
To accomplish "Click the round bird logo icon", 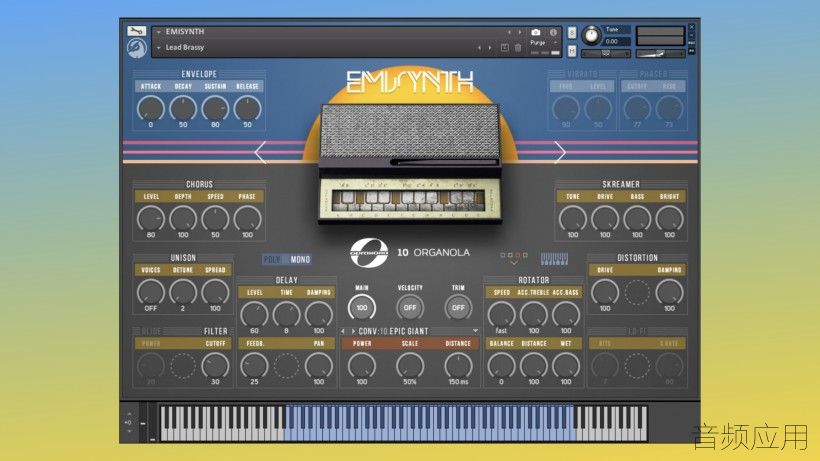I will pyautogui.click(x=136, y=48).
